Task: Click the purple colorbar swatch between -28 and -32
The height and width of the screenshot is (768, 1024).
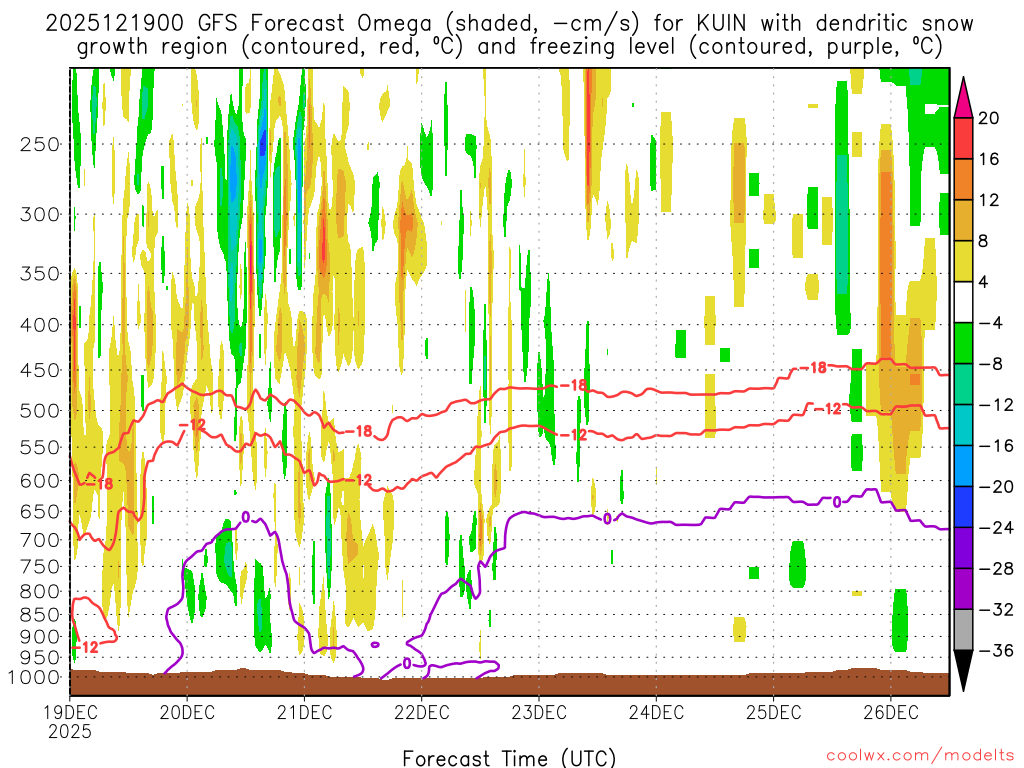Action: coord(963,589)
